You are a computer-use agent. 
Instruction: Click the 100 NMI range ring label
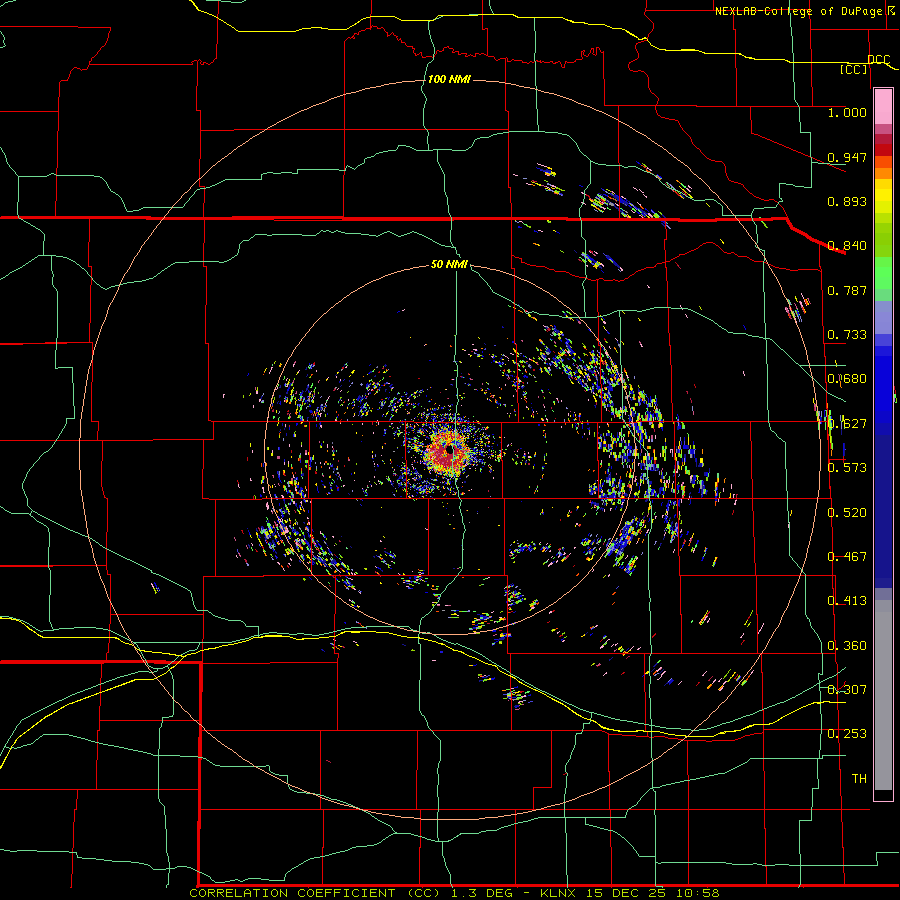click(449, 79)
